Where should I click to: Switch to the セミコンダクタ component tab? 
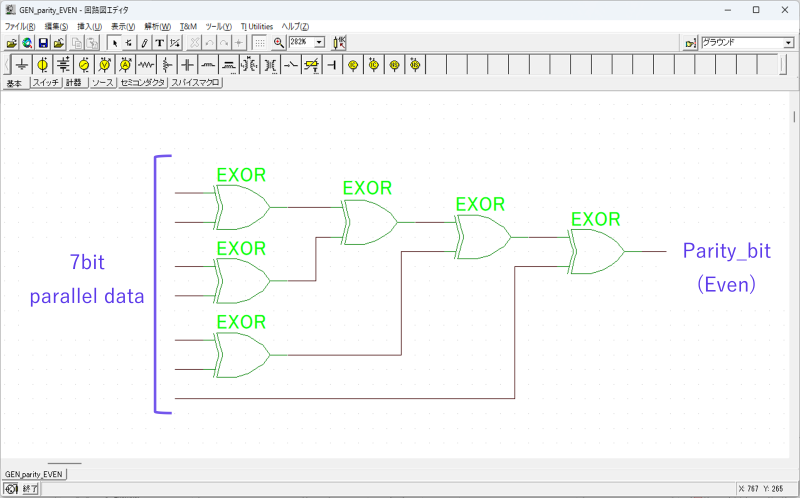[143, 83]
